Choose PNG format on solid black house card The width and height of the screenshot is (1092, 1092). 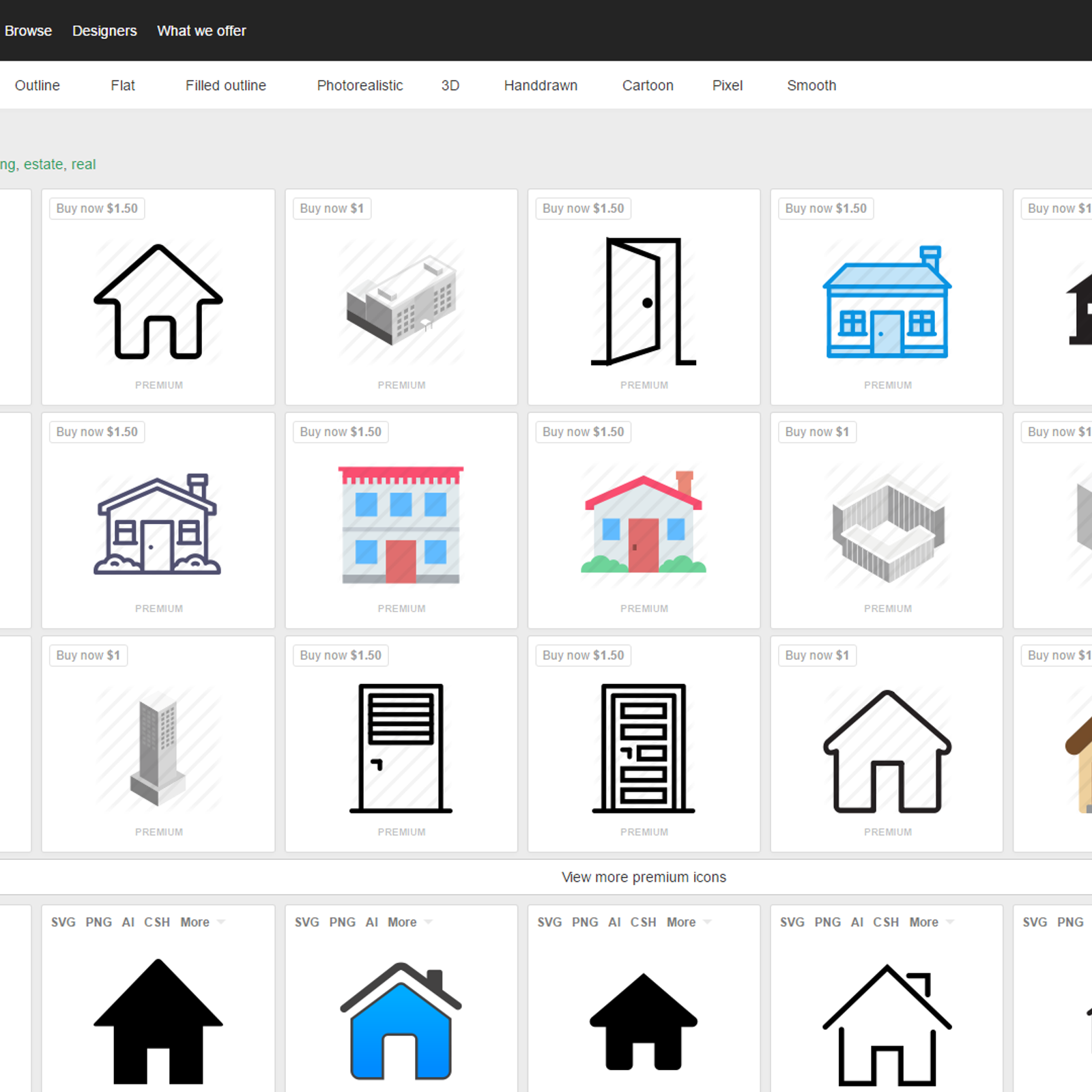tap(99, 922)
